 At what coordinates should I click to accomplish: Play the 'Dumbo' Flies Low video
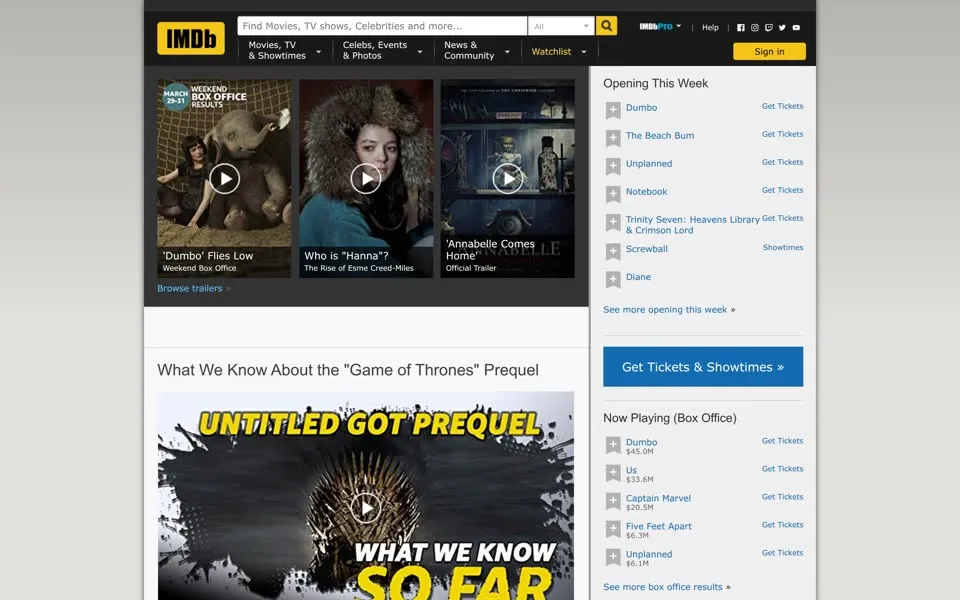225,179
